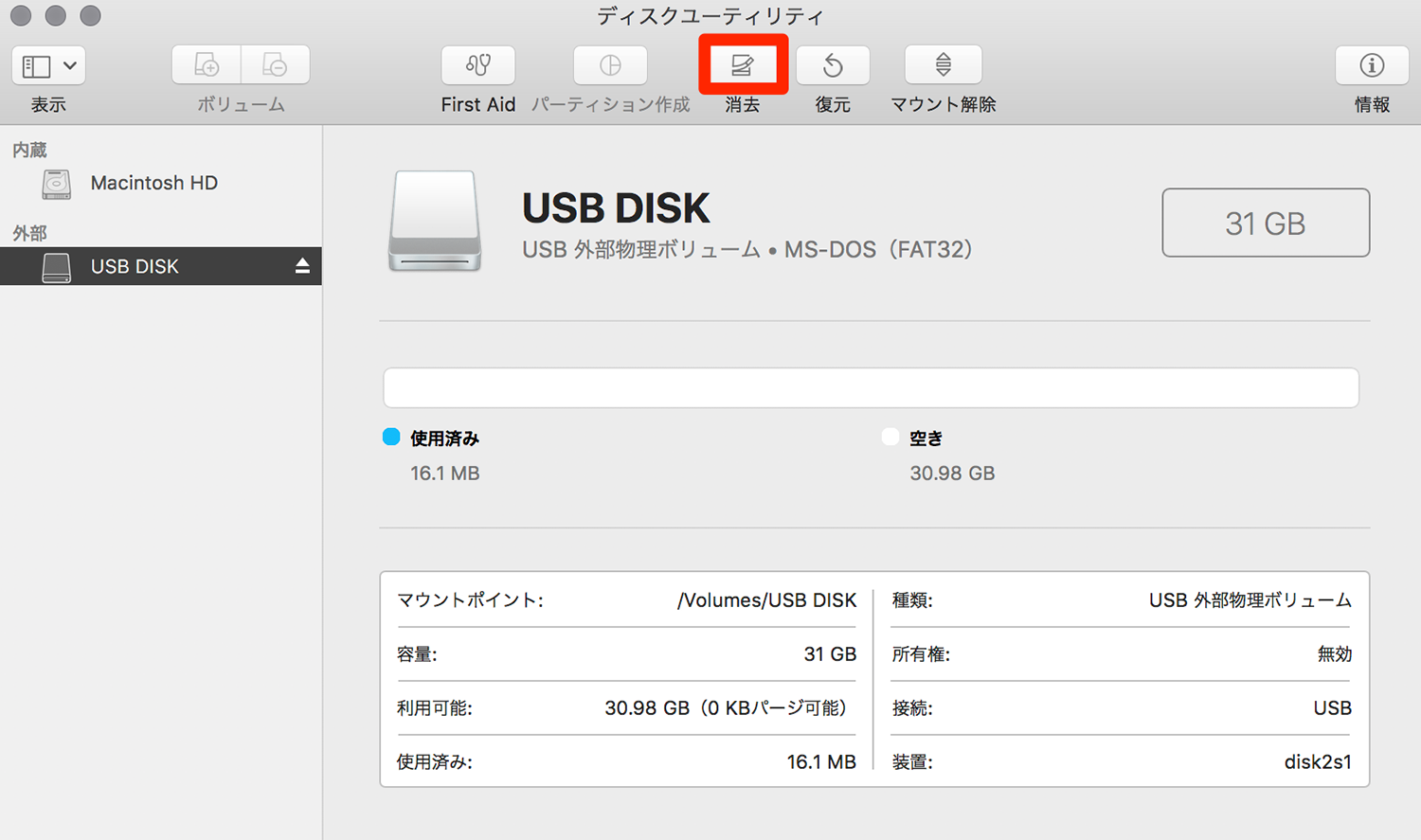This screenshot has height=840, width=1421.
Task: Click the USB 外部物理ボリューム value in the 種類 row
Action: pos(1250,600)
